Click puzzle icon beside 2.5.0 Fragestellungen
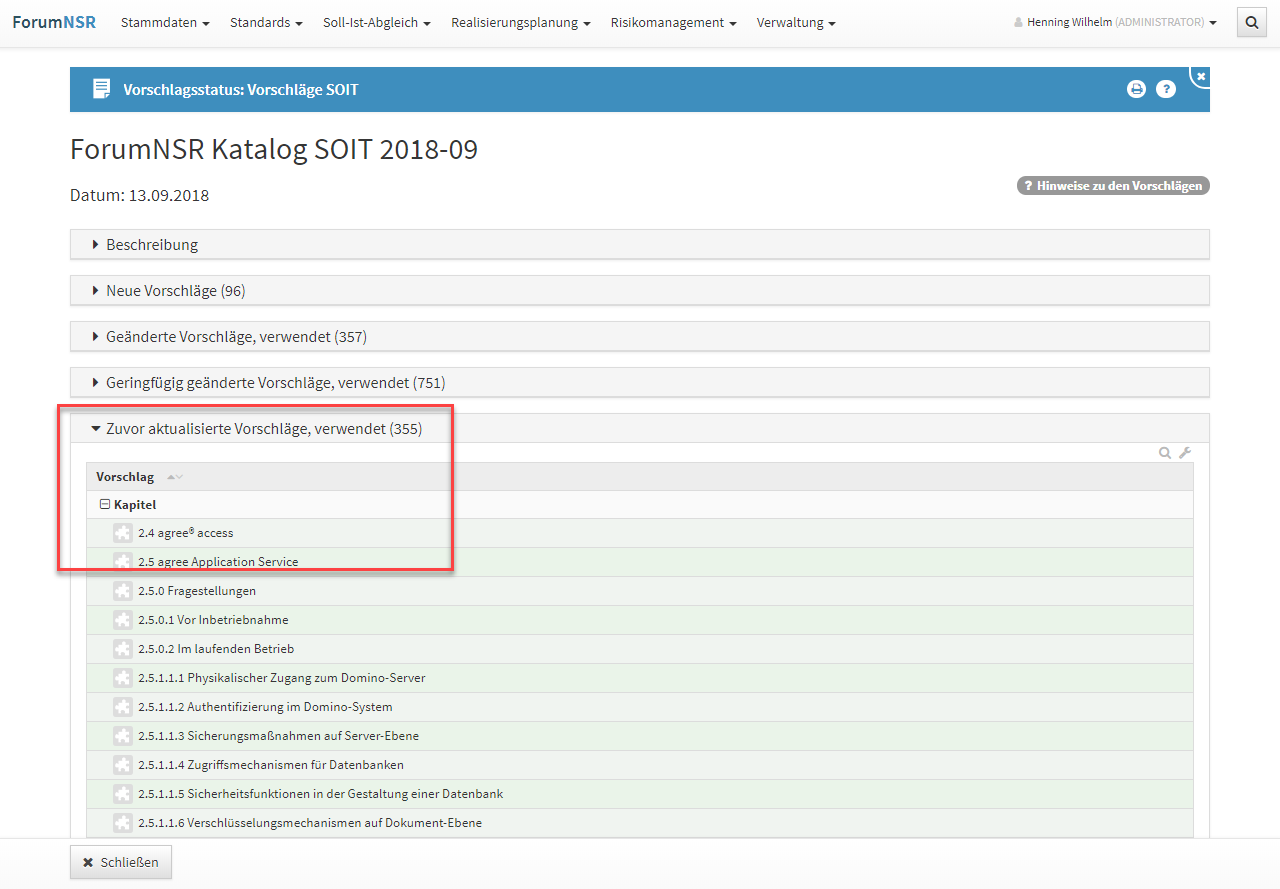The image size is (1280, 889). pos(123,591)
